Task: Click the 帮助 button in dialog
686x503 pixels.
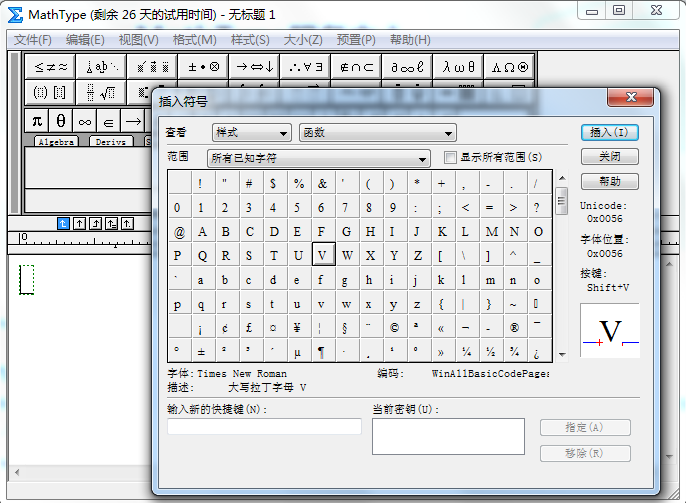Action: tap(609, 181)
